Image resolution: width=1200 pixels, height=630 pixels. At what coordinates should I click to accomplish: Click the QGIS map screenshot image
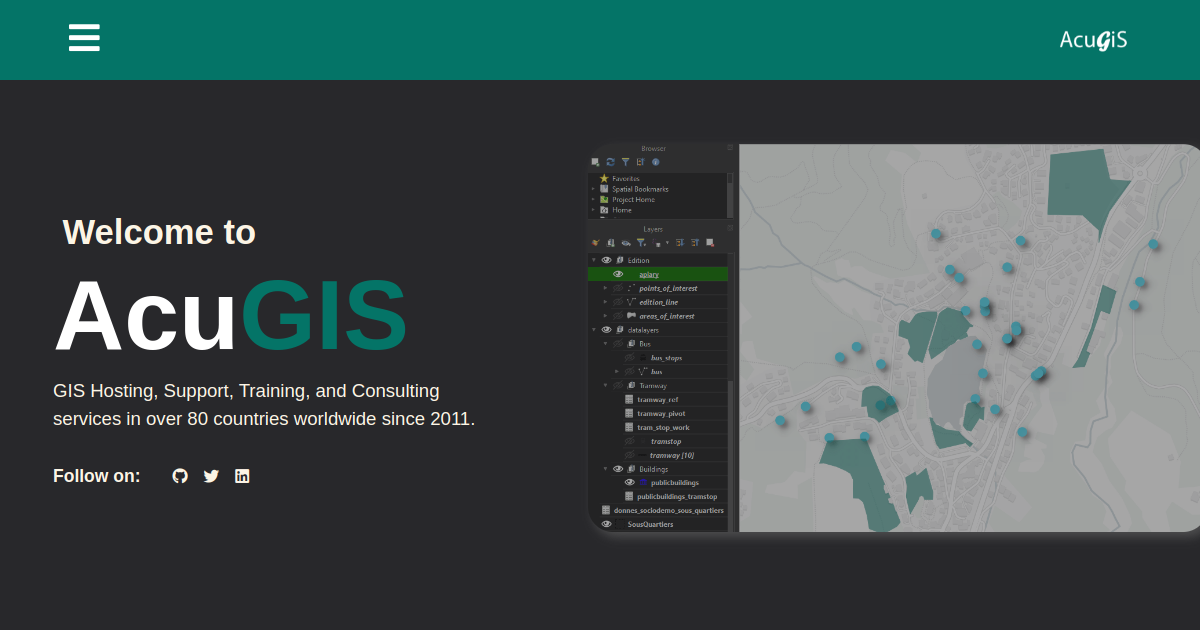point(894,338)
